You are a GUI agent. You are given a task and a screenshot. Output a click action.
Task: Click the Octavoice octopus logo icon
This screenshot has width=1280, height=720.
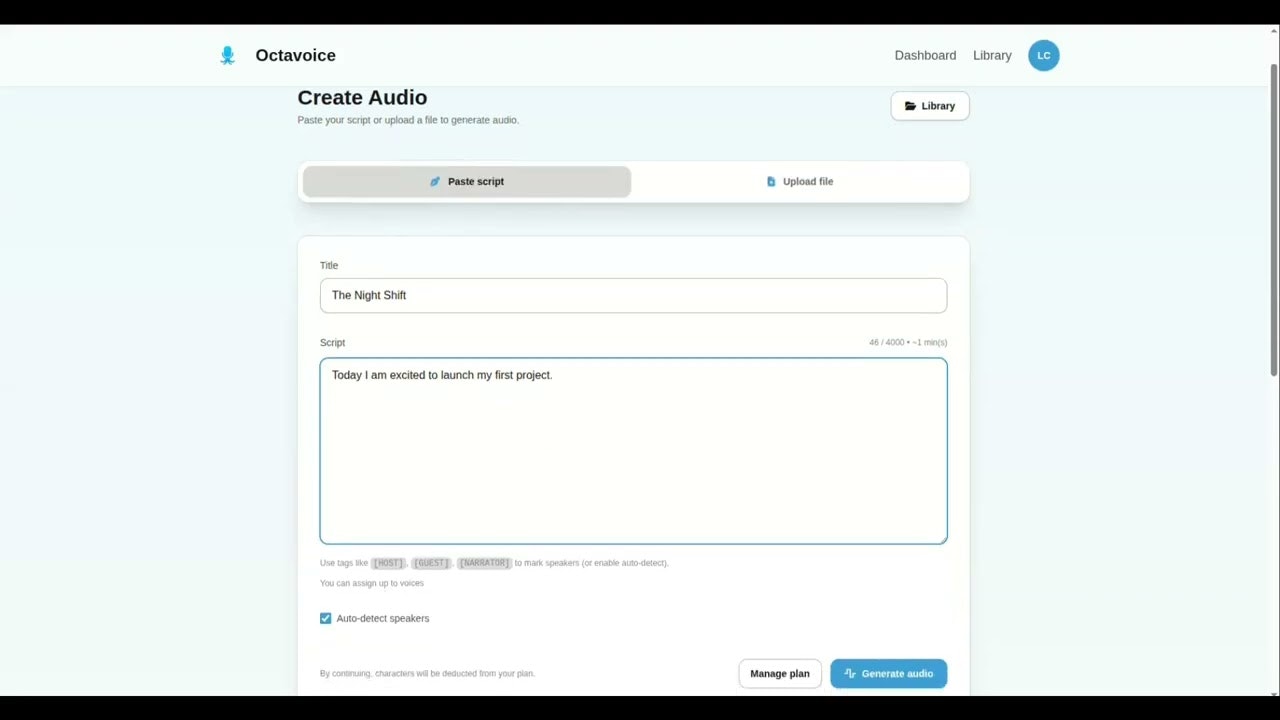click(x=227, y=55)
